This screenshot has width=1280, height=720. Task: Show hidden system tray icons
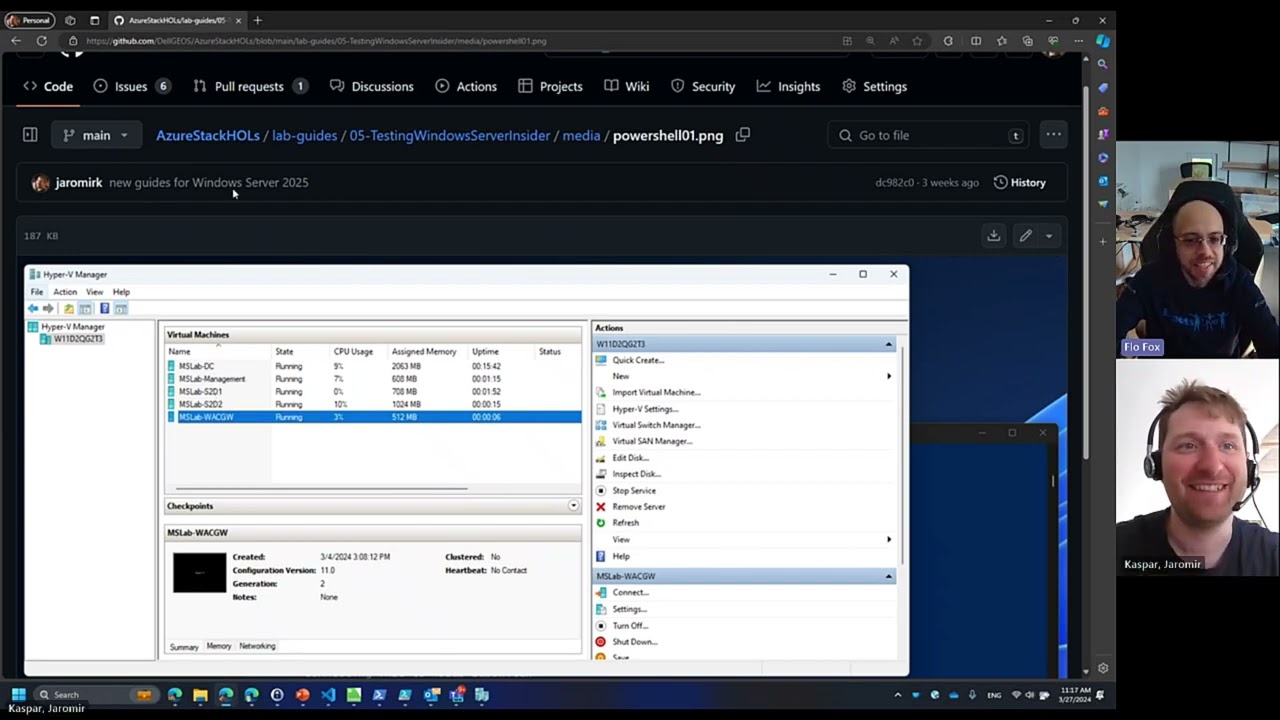click(x=898, y=695)
